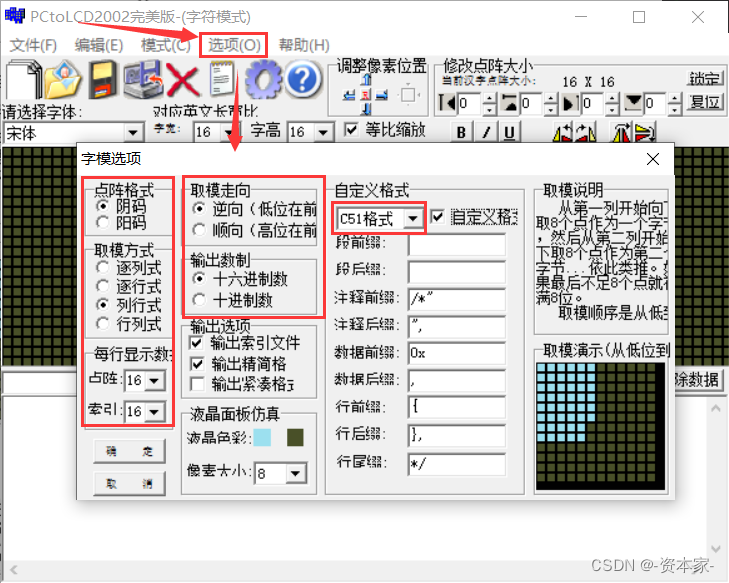Image resolution: width=729 pixels, height=583 pixels.
Task: Enable the 输出紧凑格式 checkbox
Action: point(197,384)
